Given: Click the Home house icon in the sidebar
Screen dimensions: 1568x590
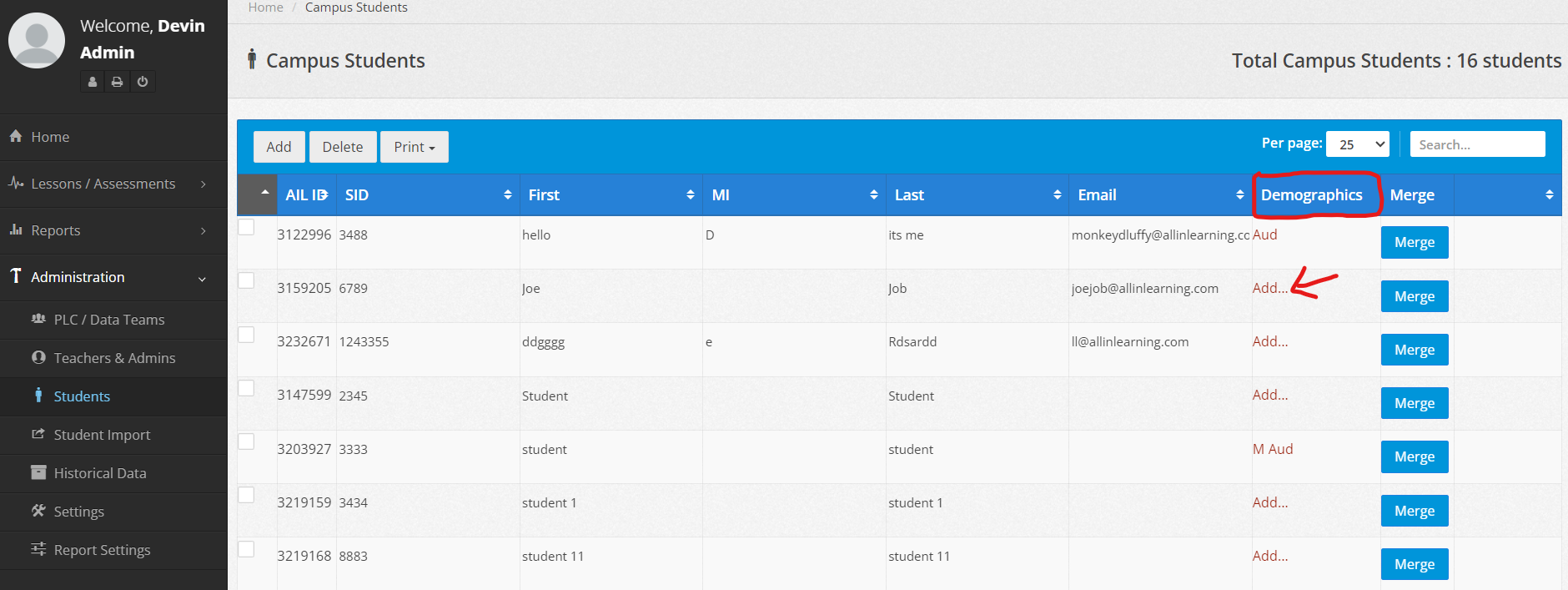Looking at the screenshot, I should (x=16, y=136).
